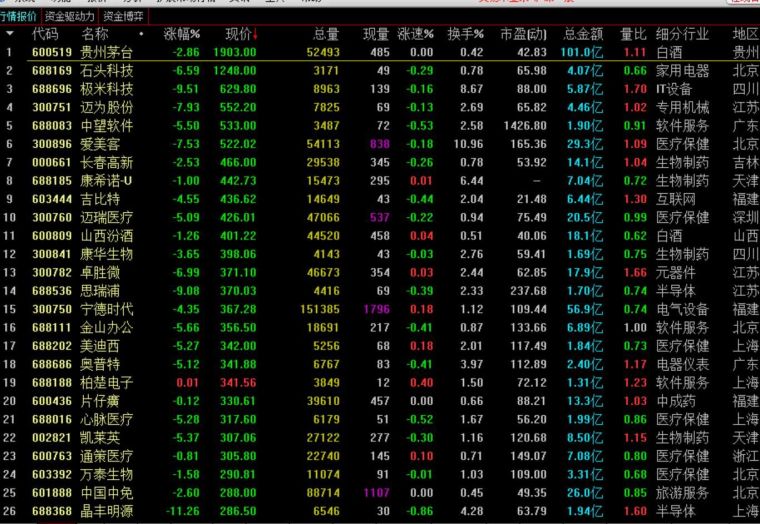This screenshot has width=760, height=524.
Task: Click the 晶丰明源 change value -11.26
Action: [x=183, y=511]
